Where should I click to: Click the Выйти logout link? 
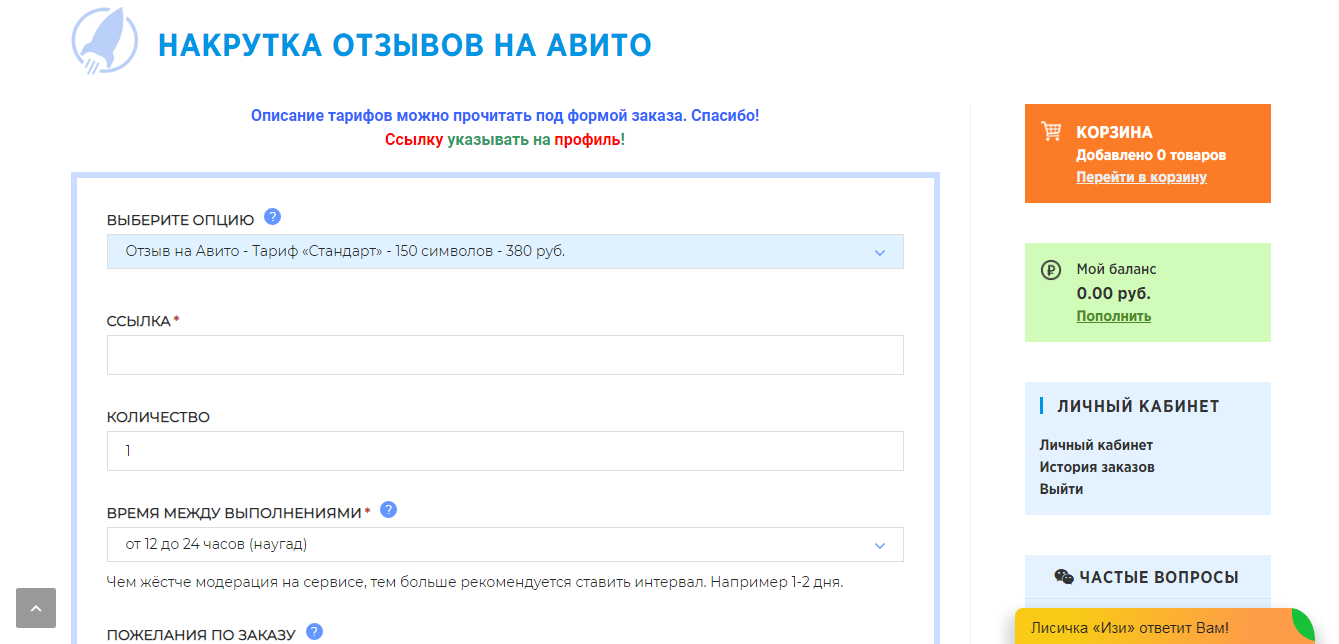(x=1061, y=489)
